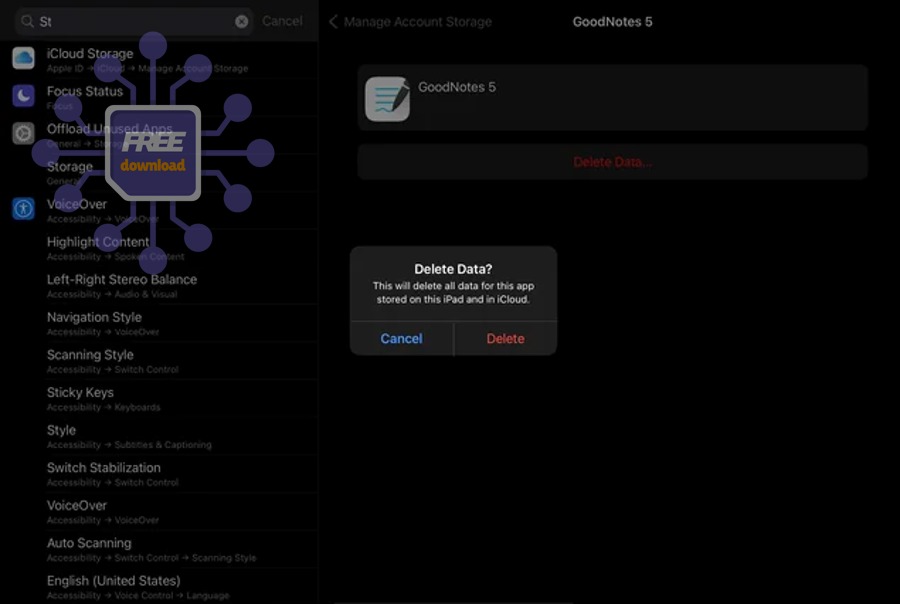The width and height of the screenshot is (900, 604).
Task: Click the GoodNotes 5 page title
Action: click(612, 22)
